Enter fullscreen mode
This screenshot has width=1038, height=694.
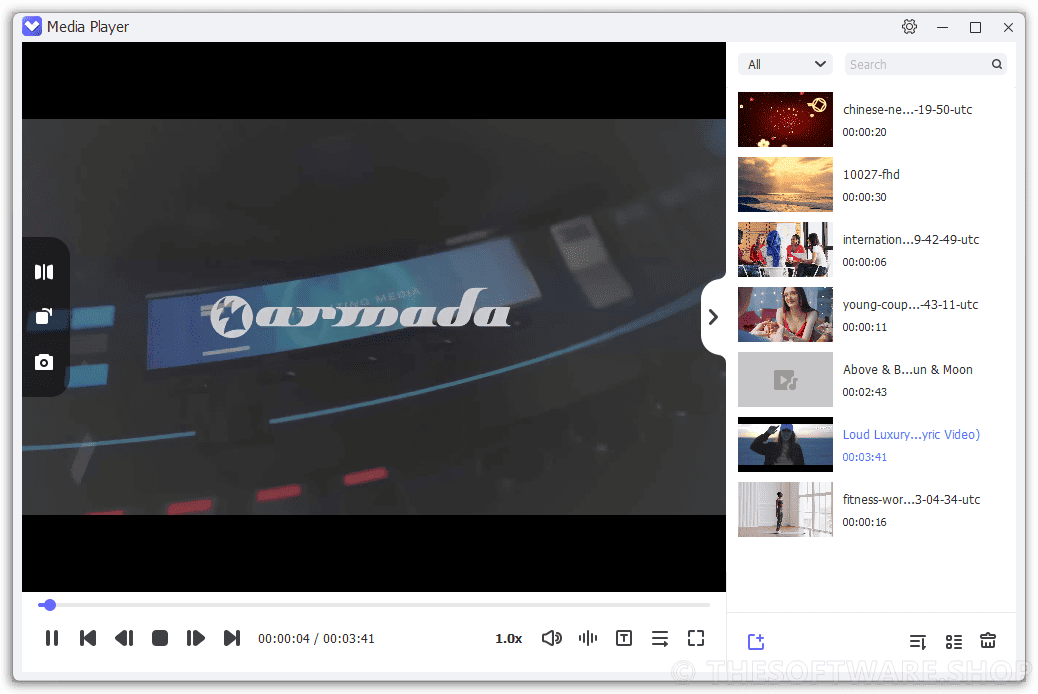click(x=696, y=638)
